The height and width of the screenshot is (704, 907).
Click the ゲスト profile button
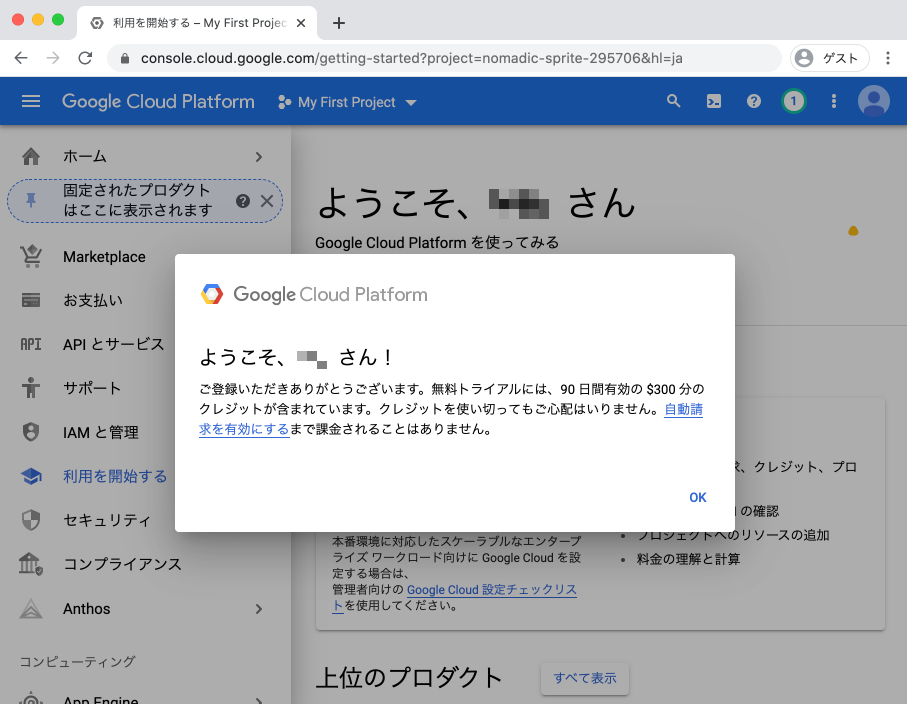pos(829,58)
